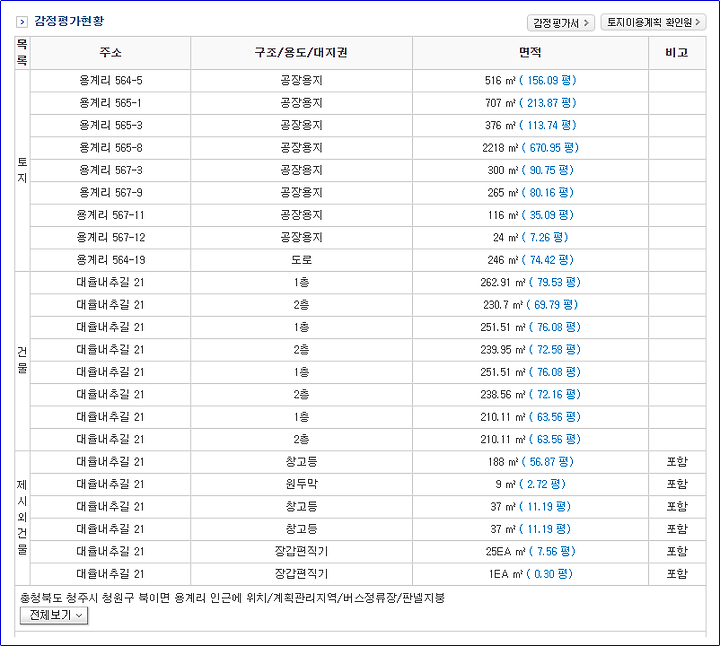The image size is (720, 646).
Task: Click address 용계리 567-3
Action: [111, 170]
